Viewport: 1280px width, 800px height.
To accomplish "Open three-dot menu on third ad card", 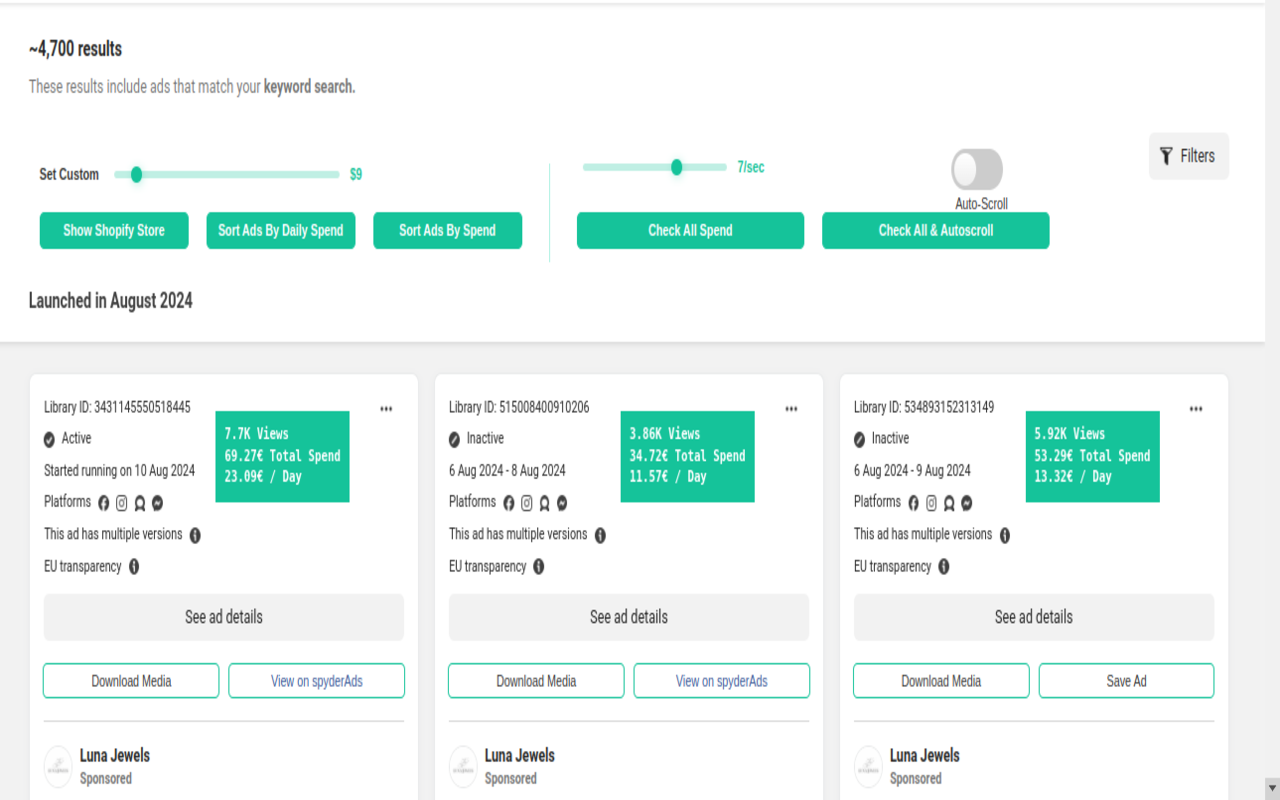I will [1196, 409].
